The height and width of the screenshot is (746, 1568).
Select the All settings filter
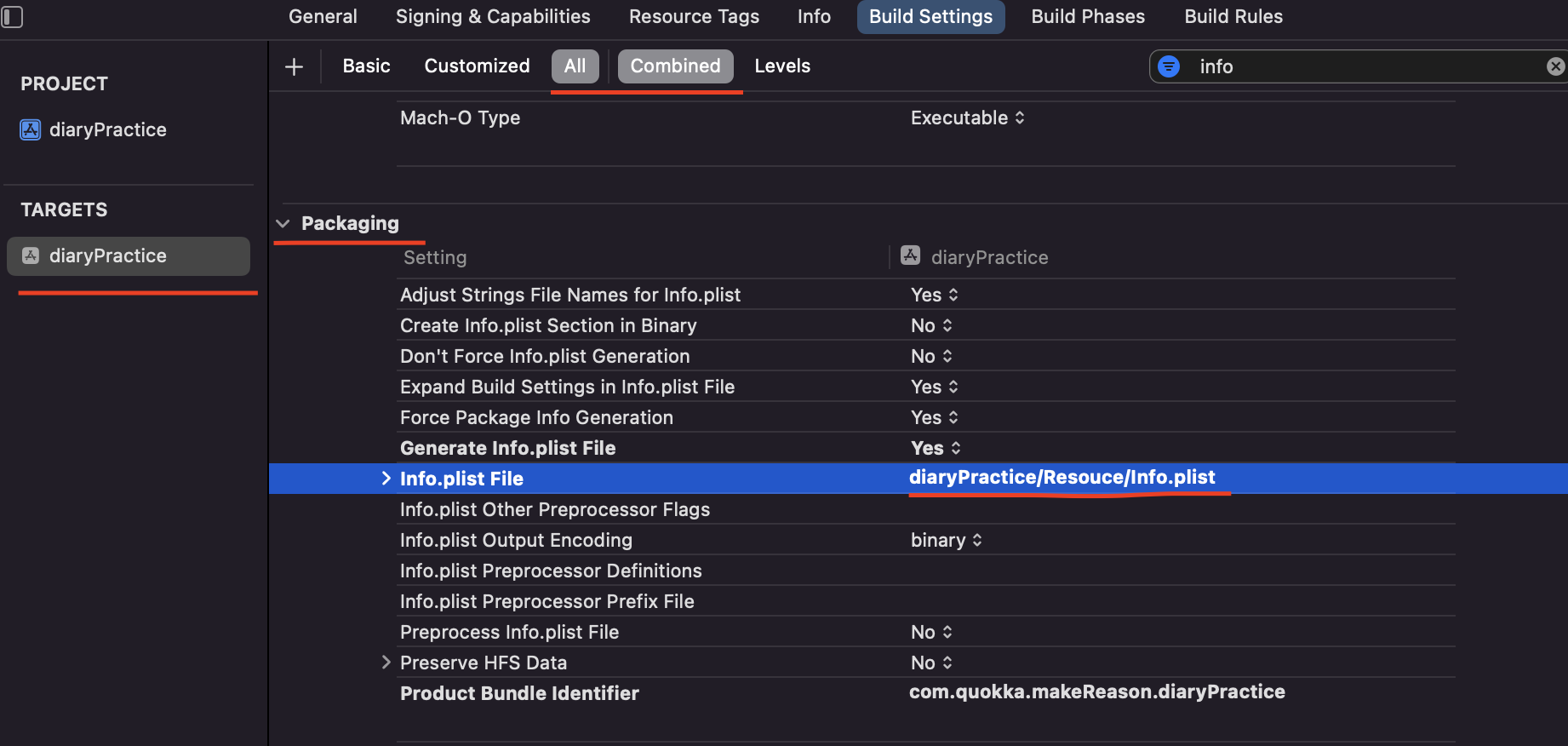(575, 66)
